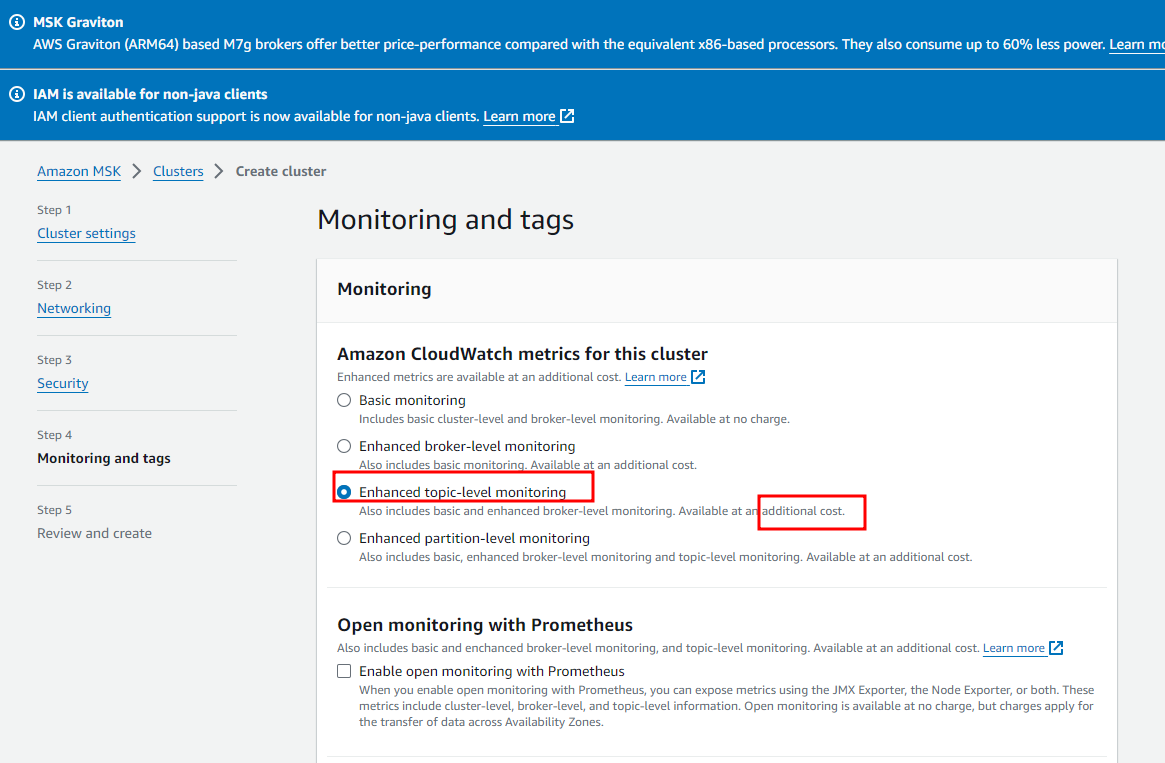Open Amazon MSK breadcrumb link

point(79,171)
